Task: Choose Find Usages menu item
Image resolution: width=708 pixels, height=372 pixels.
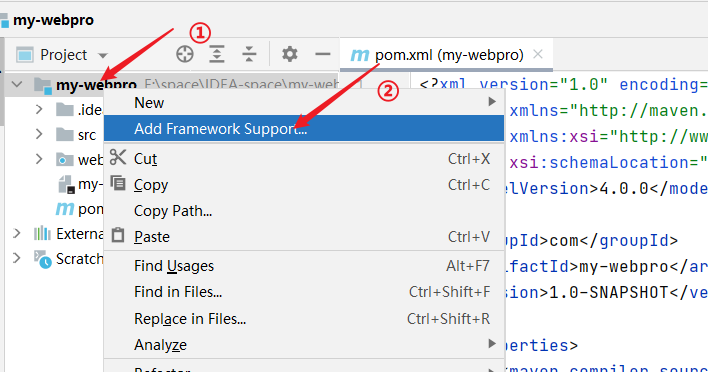Action: [x=304, y=266]
